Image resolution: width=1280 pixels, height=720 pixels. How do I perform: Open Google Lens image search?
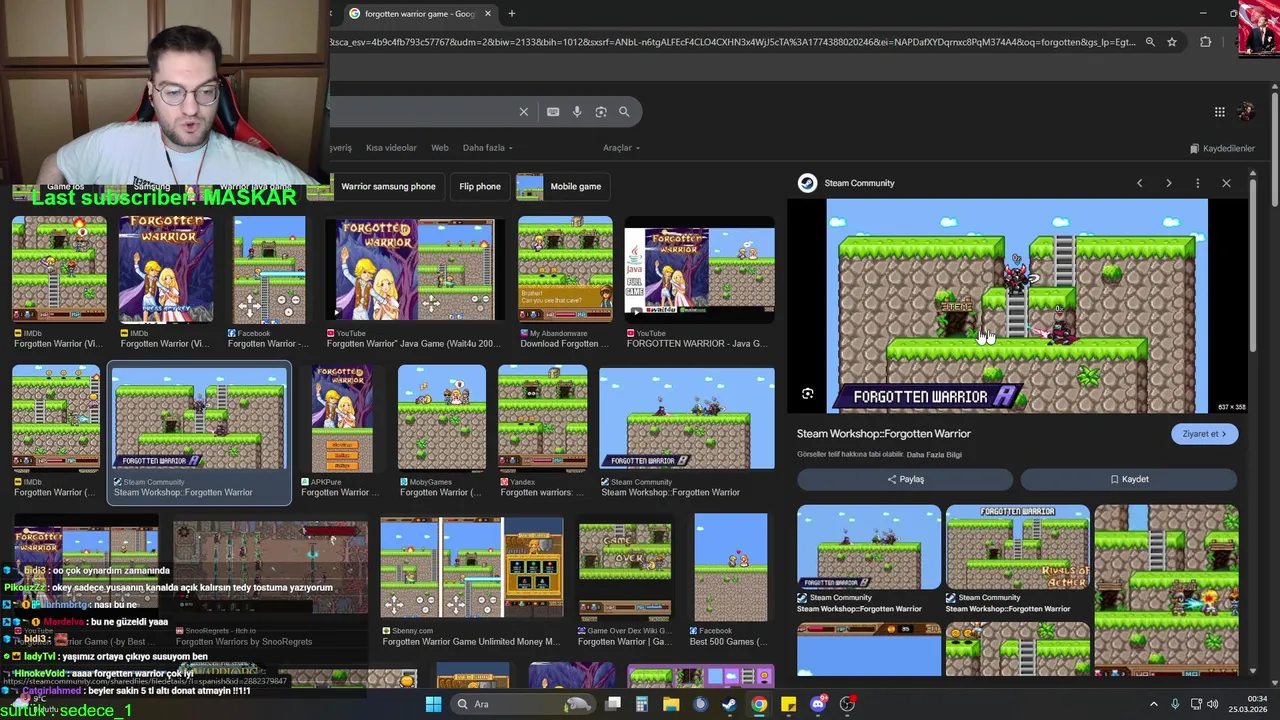601,112
